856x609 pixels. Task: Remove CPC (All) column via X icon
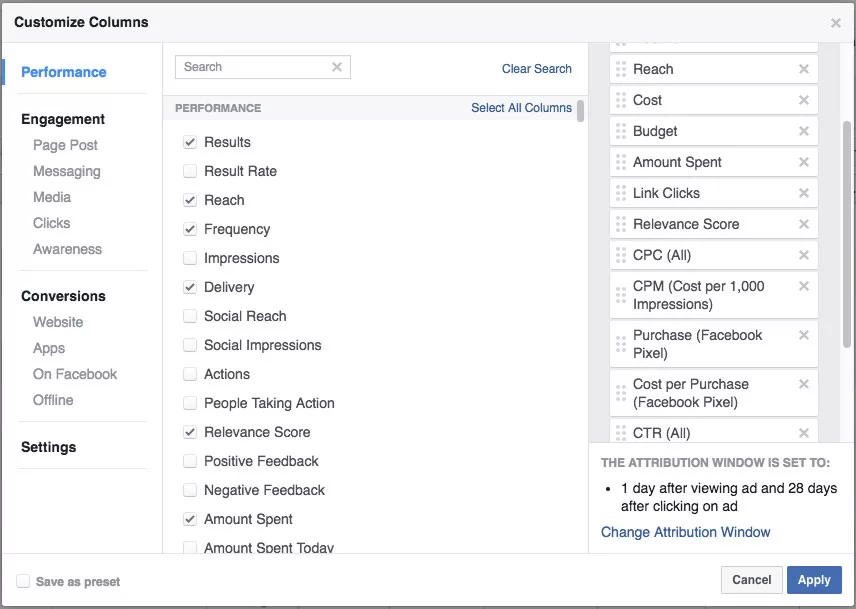point(803,255)
